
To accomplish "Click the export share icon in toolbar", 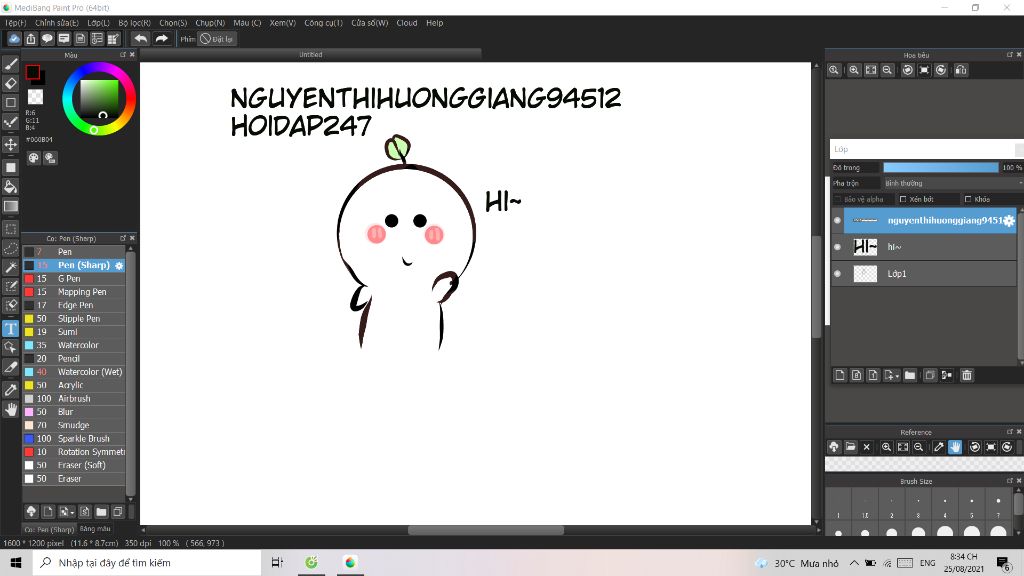I will 31,39.
